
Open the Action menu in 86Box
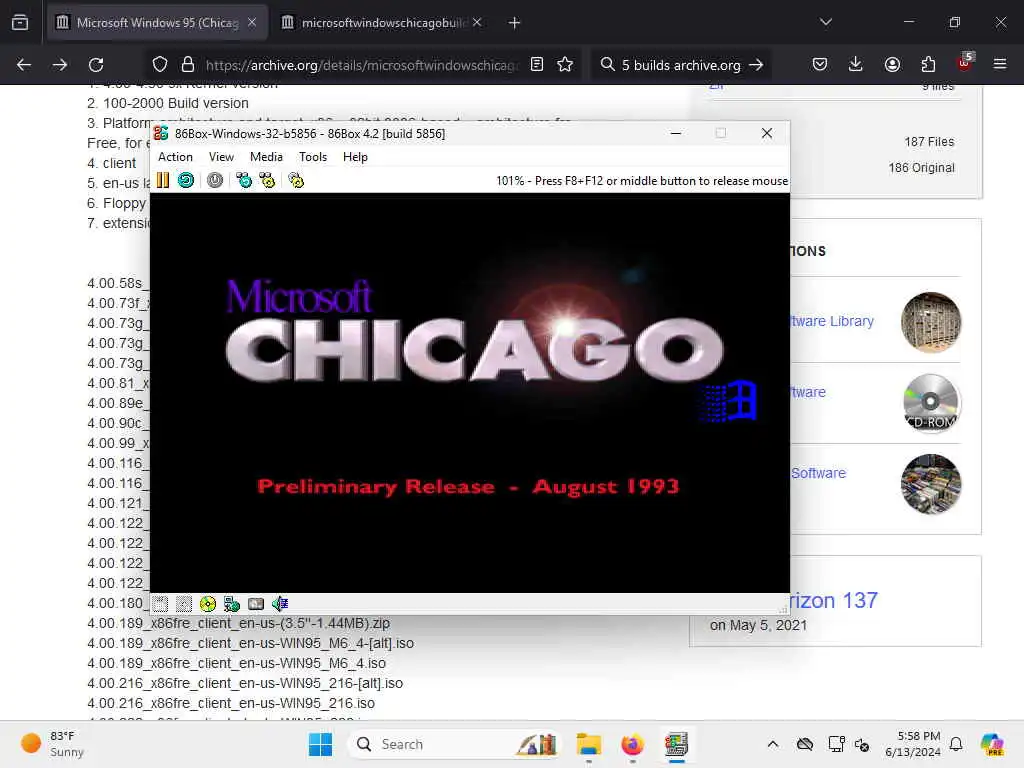click(x=175, y=157)
